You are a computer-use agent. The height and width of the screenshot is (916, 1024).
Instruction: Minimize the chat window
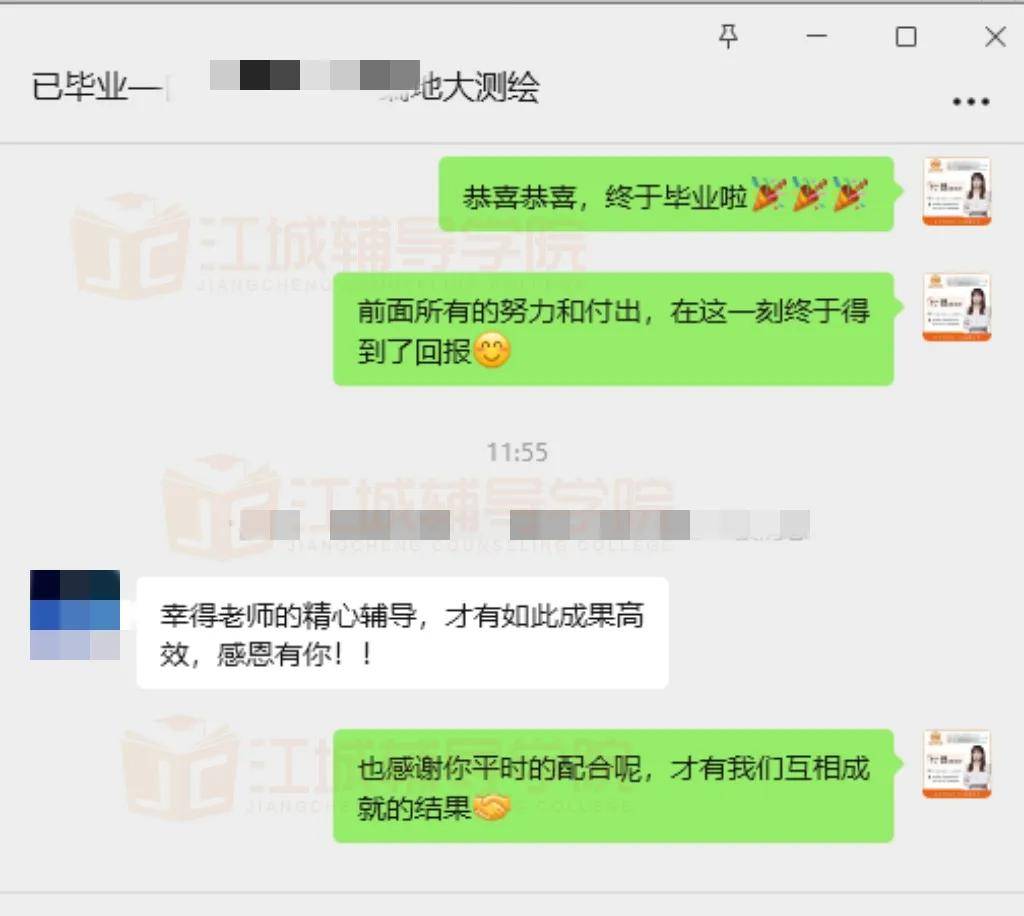click(x=816, y=37)
